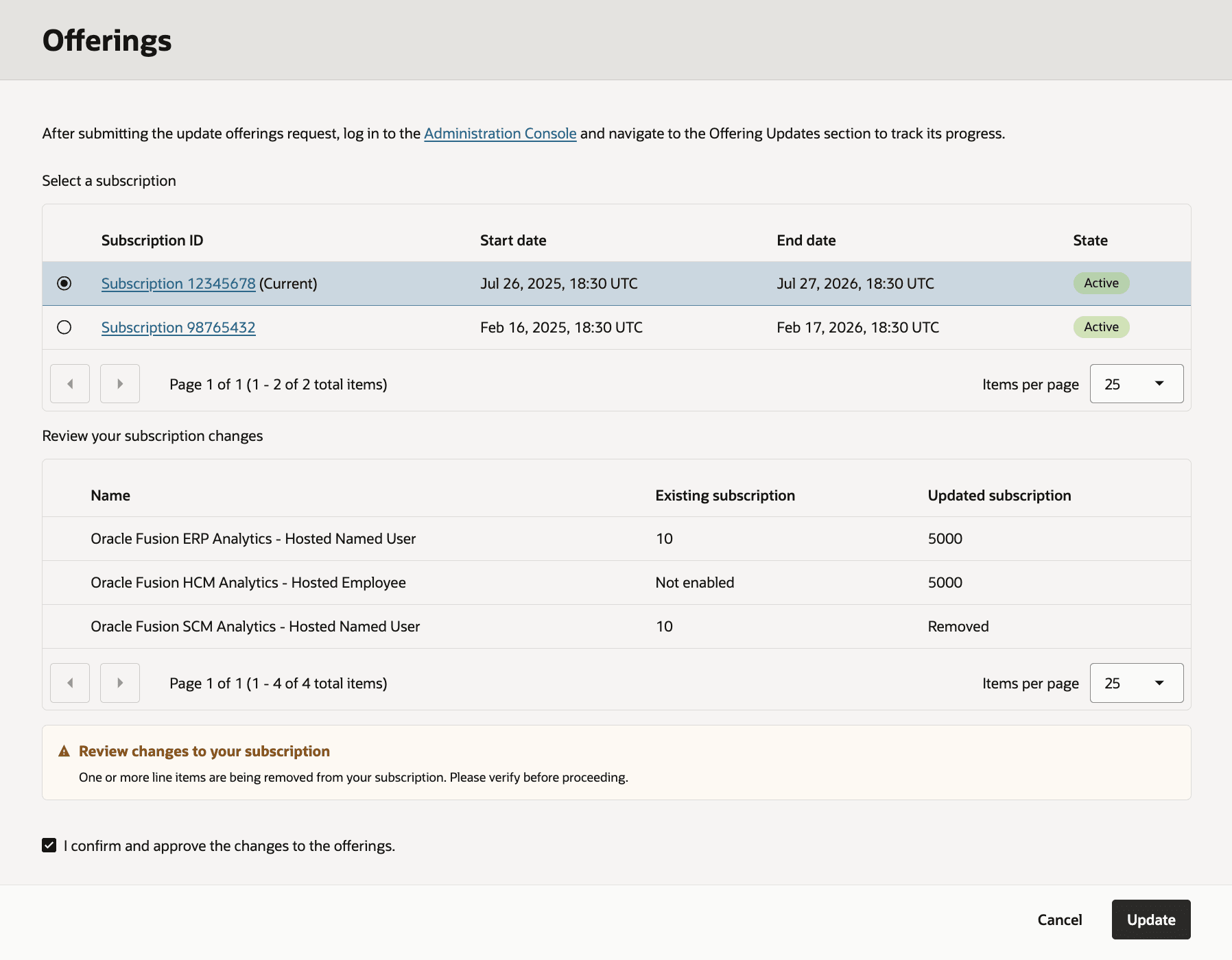The width and height of the screenshot is (1232, 960).
Task: Uncheck the confirm and approve changes checkbox
Action: 49,845
